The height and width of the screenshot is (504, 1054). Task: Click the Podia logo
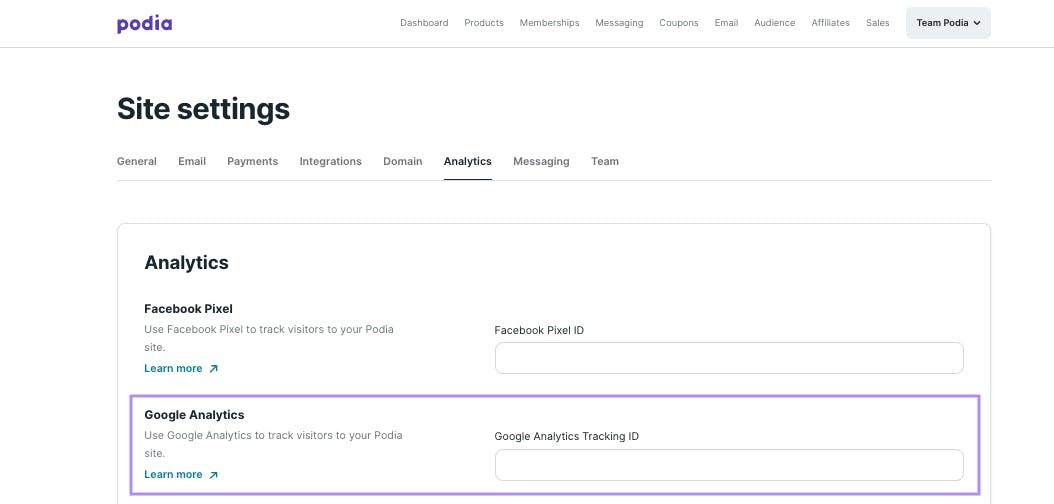145,24
